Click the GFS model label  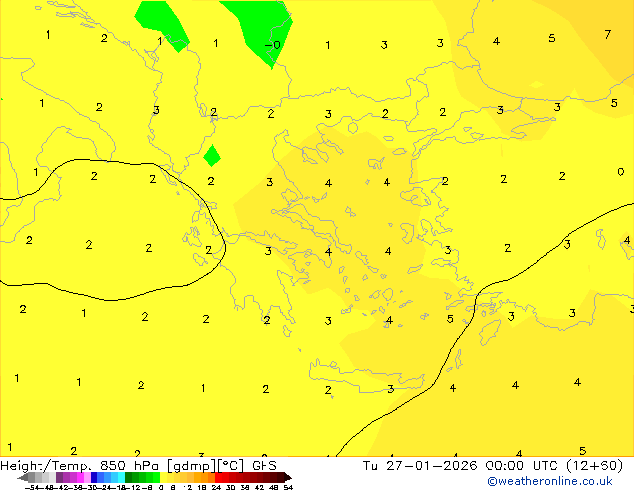pyautogui.click(x=264, y=465)
